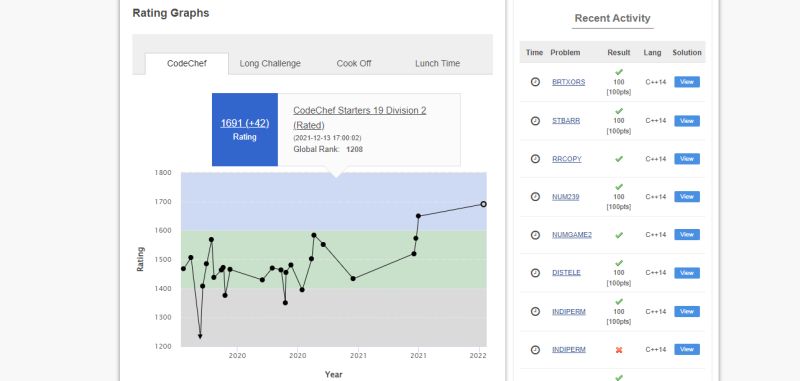View the solution for BRTXORS
The width and height of the screenshot is (800, 381).
pos(687,82)
